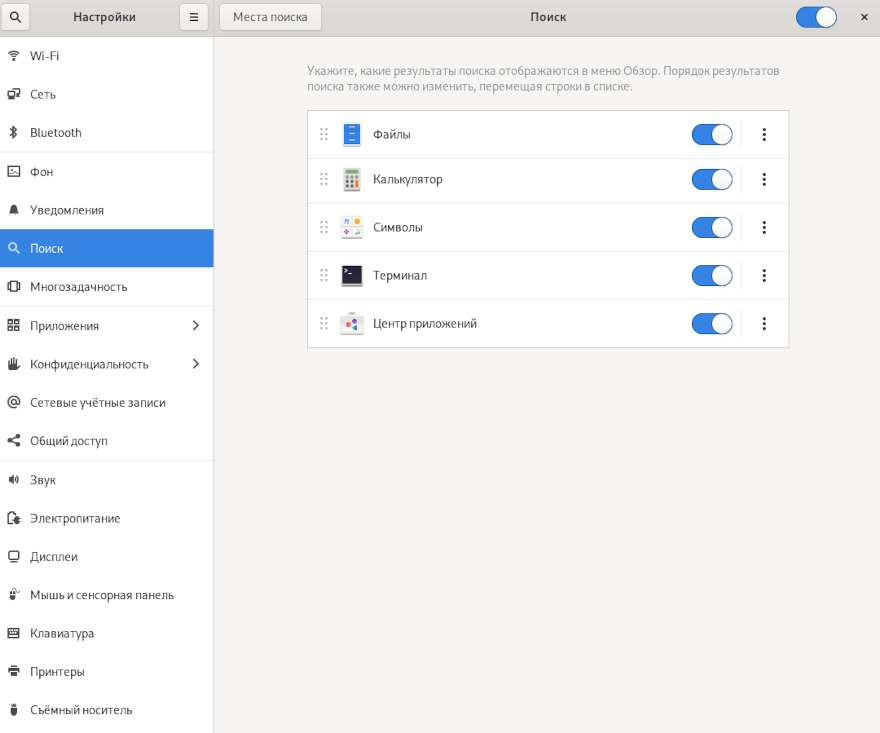Go to the Уведомления settings panel
The image size is (880, 733).
[67, 210]
